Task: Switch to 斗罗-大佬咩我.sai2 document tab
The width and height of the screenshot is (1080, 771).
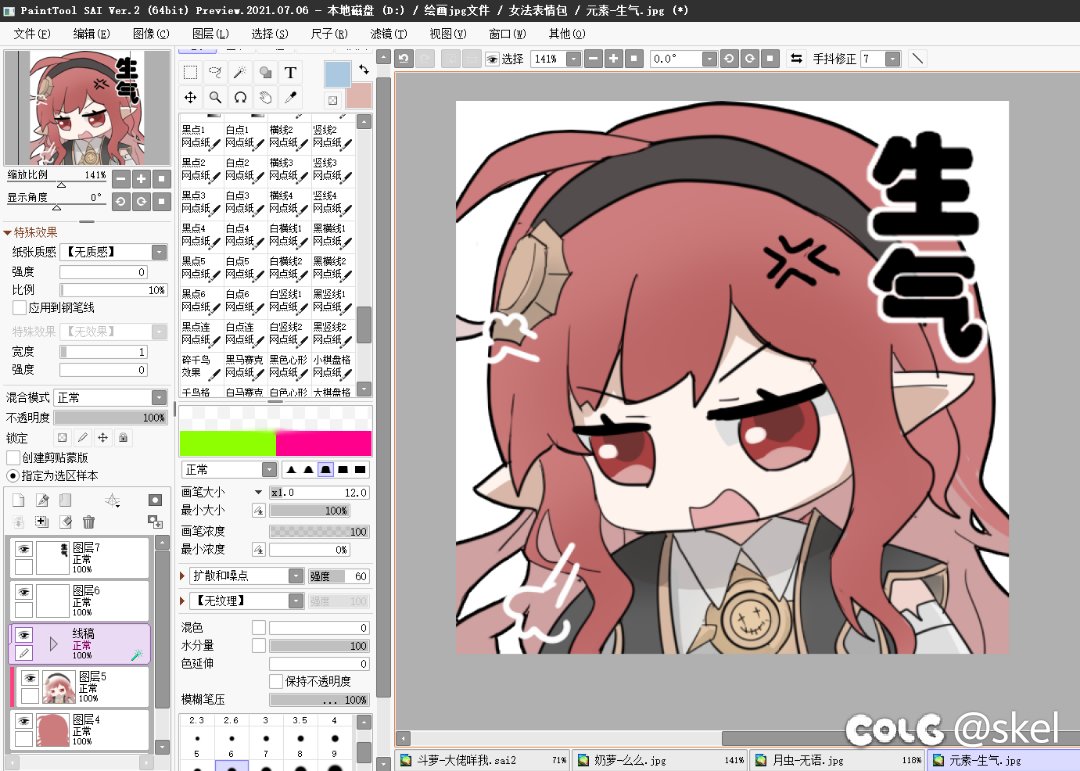Action: tap(483, 760)
